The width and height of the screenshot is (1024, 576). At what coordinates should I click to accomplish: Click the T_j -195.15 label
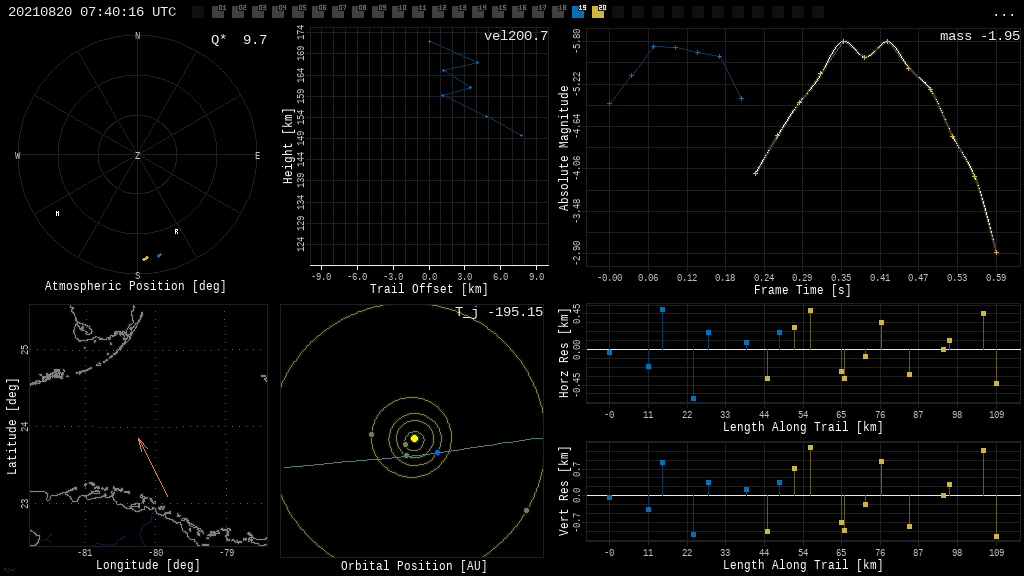pyautogui.click(x=499, y=312)
